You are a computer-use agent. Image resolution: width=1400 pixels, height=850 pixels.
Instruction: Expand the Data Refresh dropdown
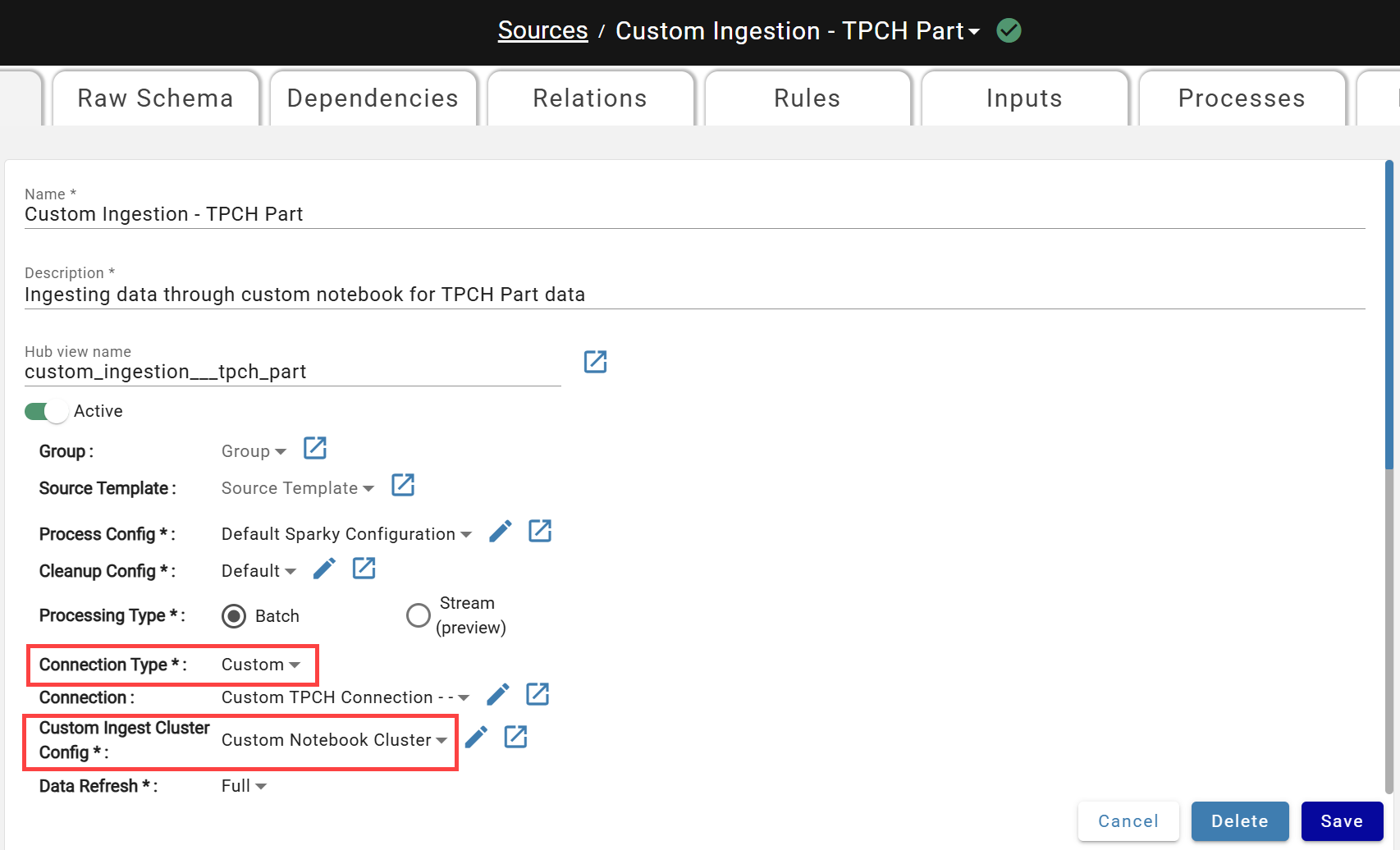coord(243,785)
